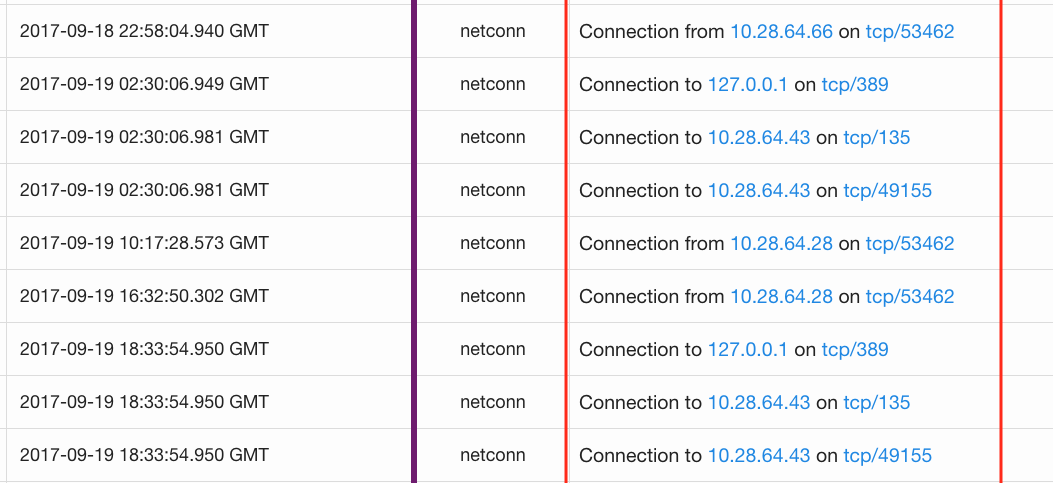Click tcp/53462 link in the 10:17:28 row
Screen dimensions: 1053x483
coord(910,244)
